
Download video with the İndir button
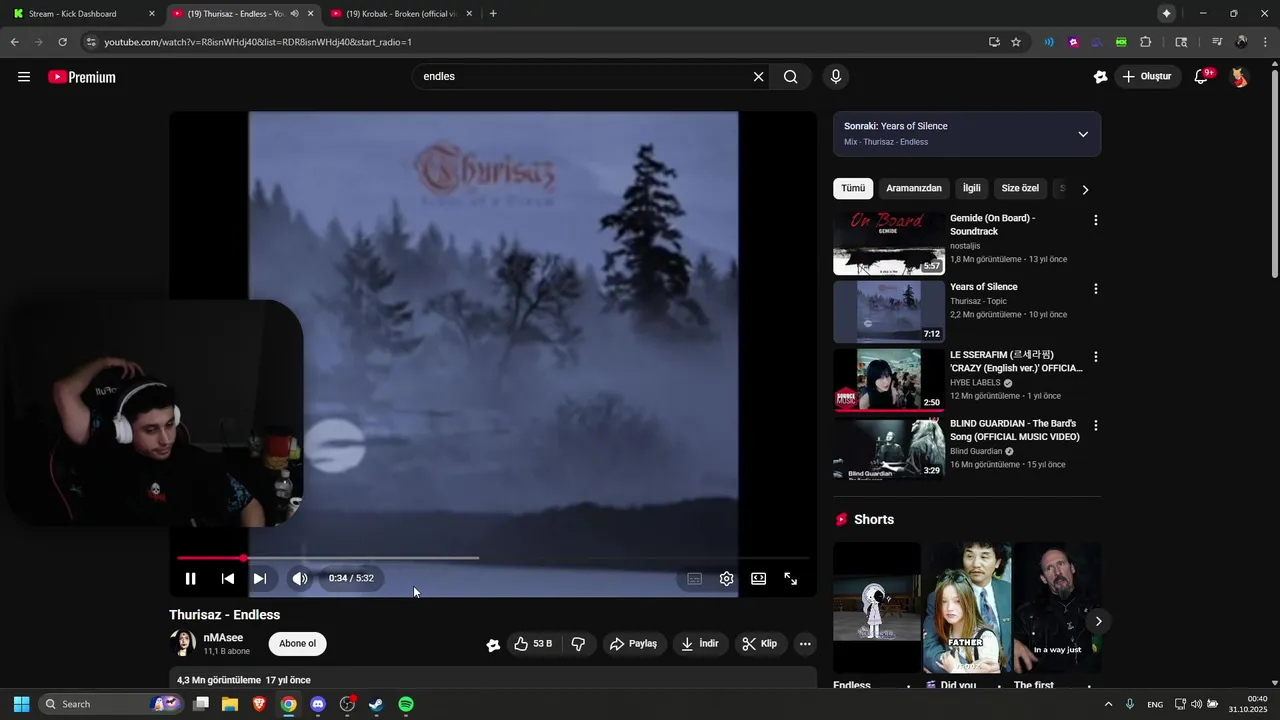pyautogui.click(x=700, y=644)
